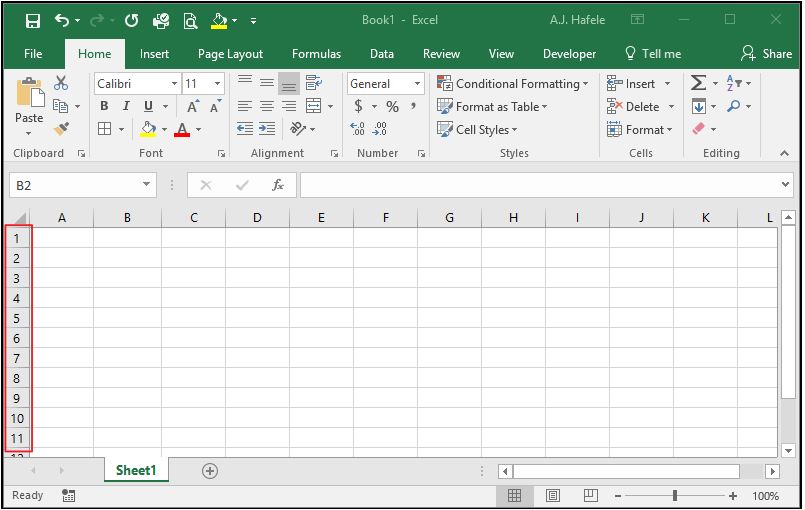
Task: Open the File tab
Action: coord(33,54)
